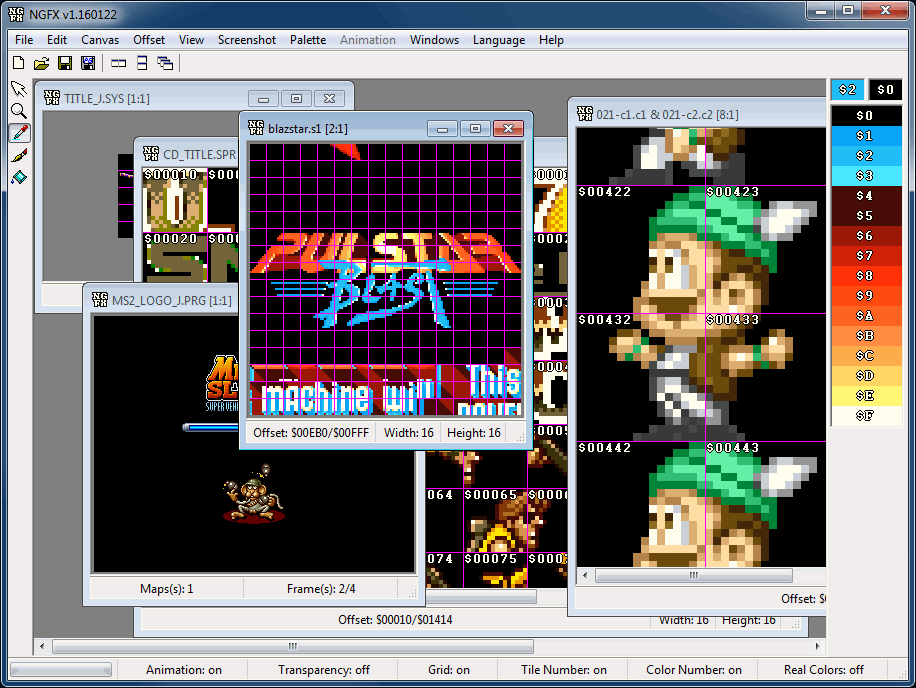Select the magnifying glass zoom tool
Screen dimensions: 916x688
(19, 111)
